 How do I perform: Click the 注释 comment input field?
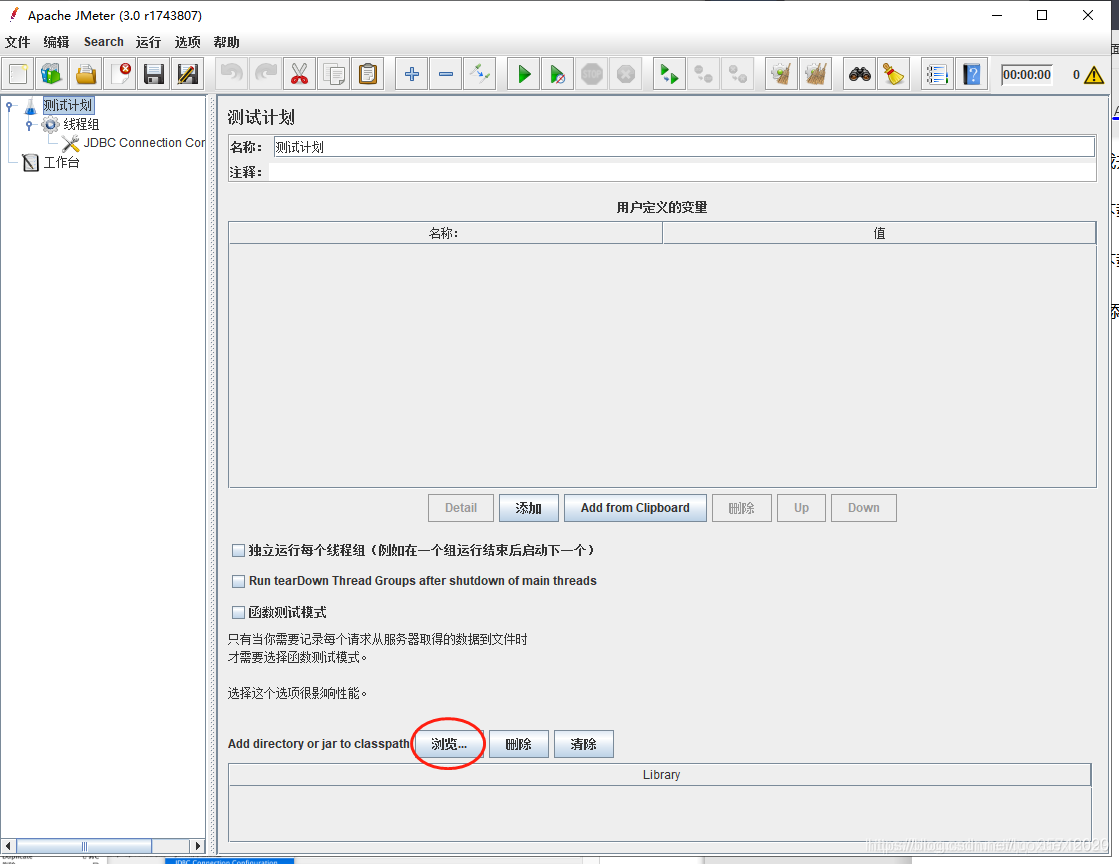coord(682,172)
